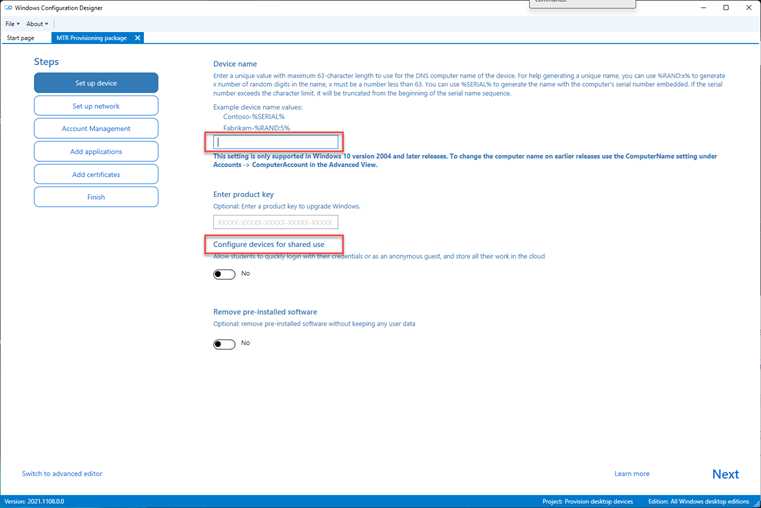
Task: Open the Learn more link
Action: (x=632, y=474)
